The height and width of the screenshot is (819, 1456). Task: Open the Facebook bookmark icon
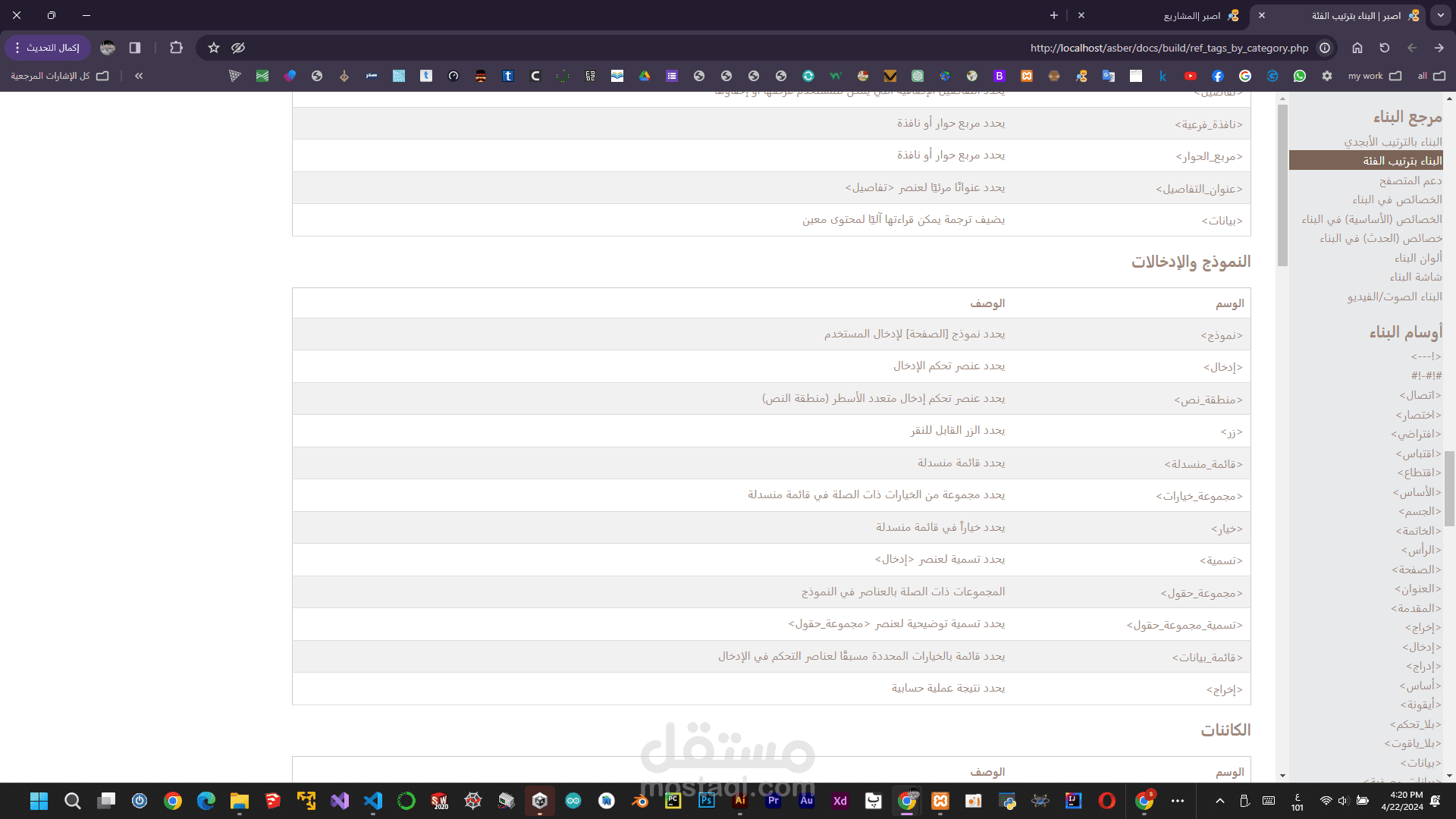coord(1218,76)
